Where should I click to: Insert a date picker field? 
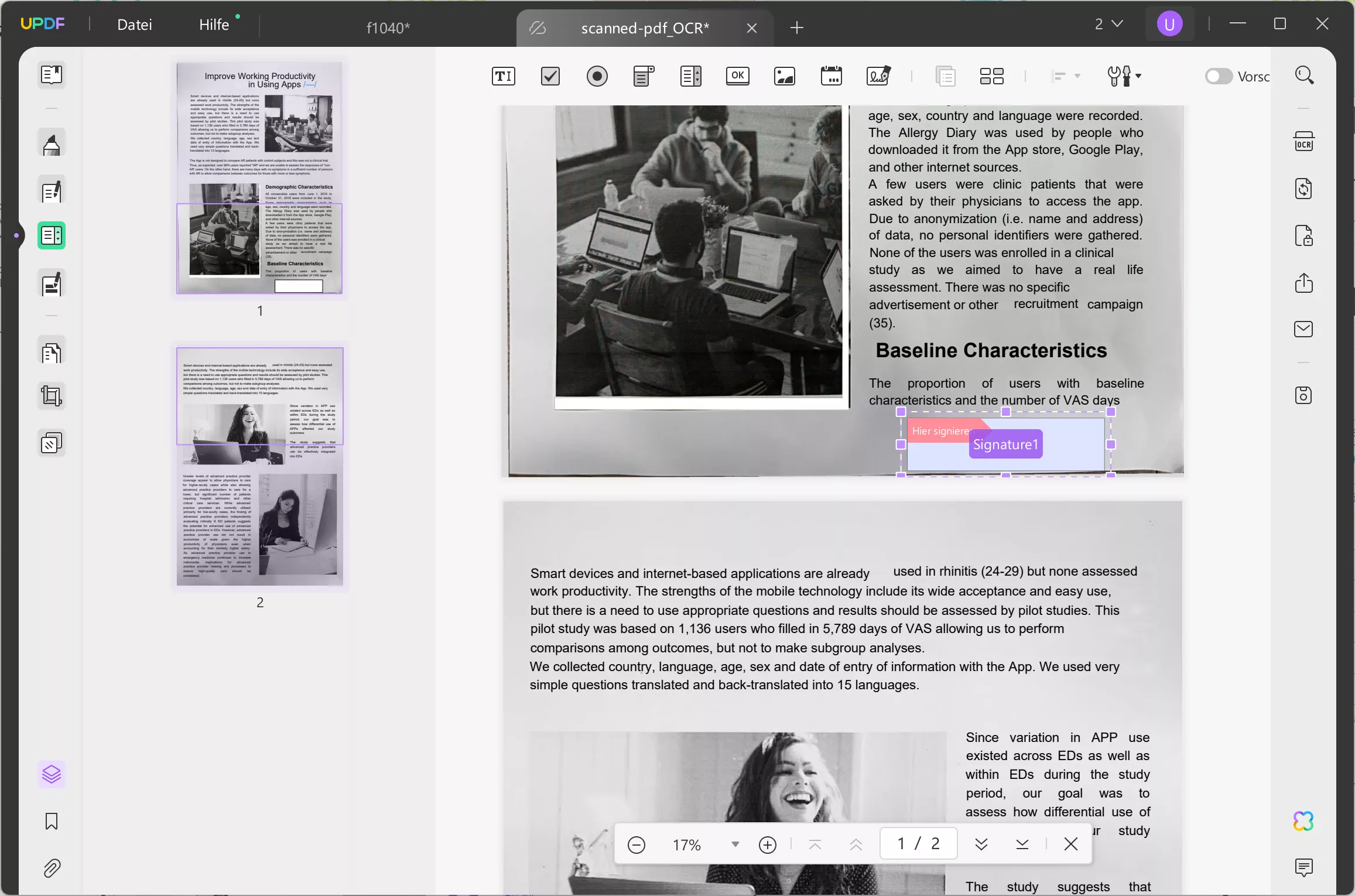coord(831,76)
